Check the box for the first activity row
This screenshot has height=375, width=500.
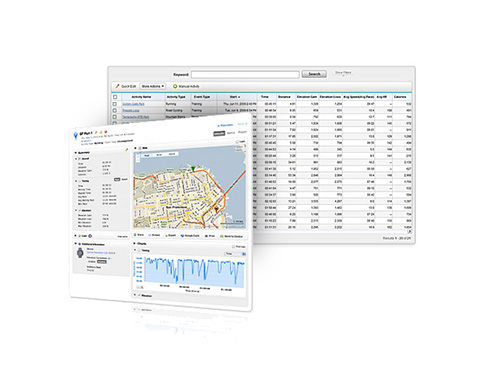[115, 104]
